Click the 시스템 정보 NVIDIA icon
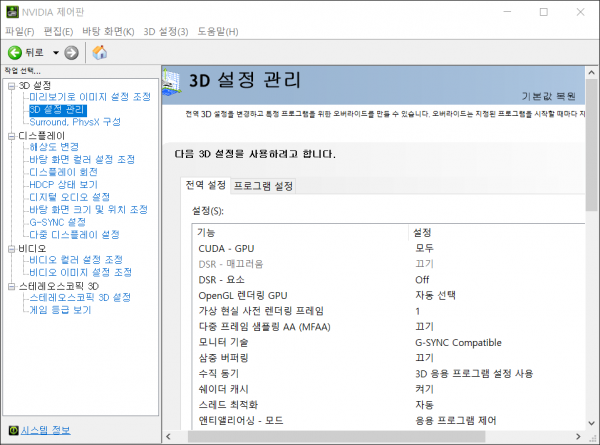Viewport: 600px width, 445px height. coord(13,430)
